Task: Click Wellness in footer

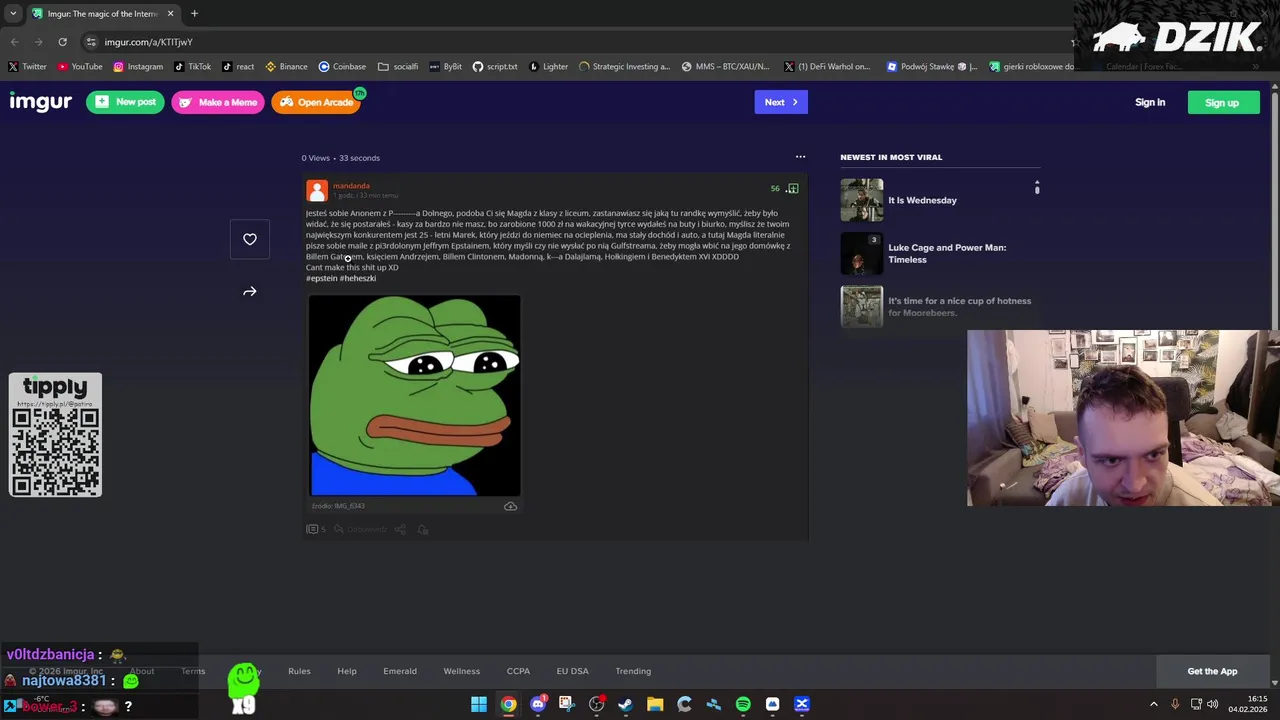Action: click(462, 671)
